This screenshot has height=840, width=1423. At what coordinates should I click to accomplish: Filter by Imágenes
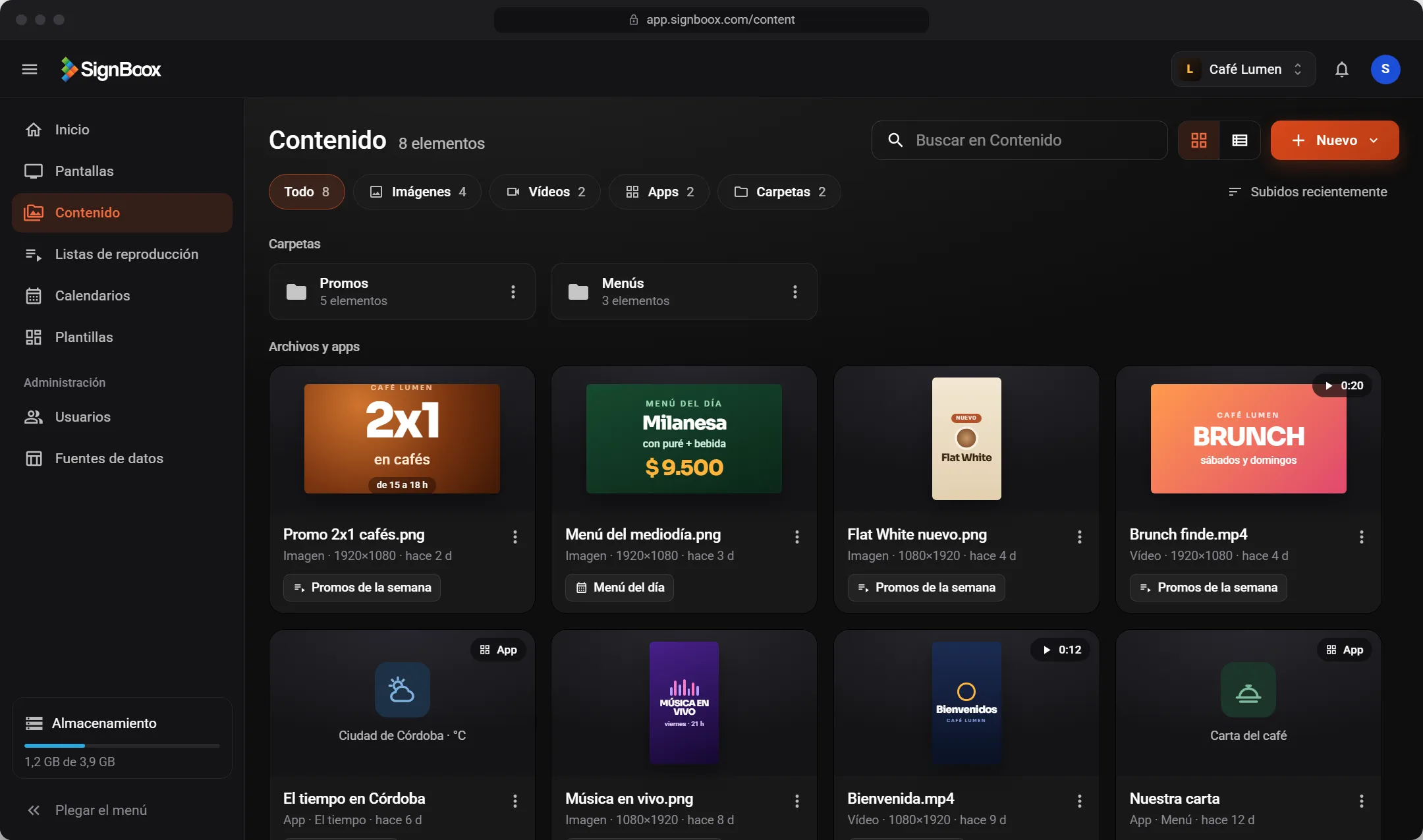click(x=417, y=192)
